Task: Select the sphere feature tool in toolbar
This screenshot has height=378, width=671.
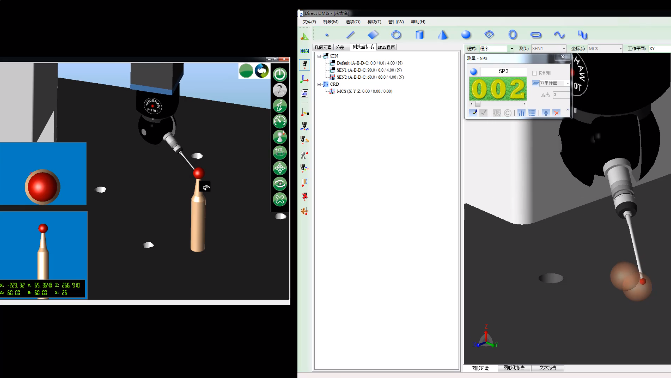Action: [466, 35]
